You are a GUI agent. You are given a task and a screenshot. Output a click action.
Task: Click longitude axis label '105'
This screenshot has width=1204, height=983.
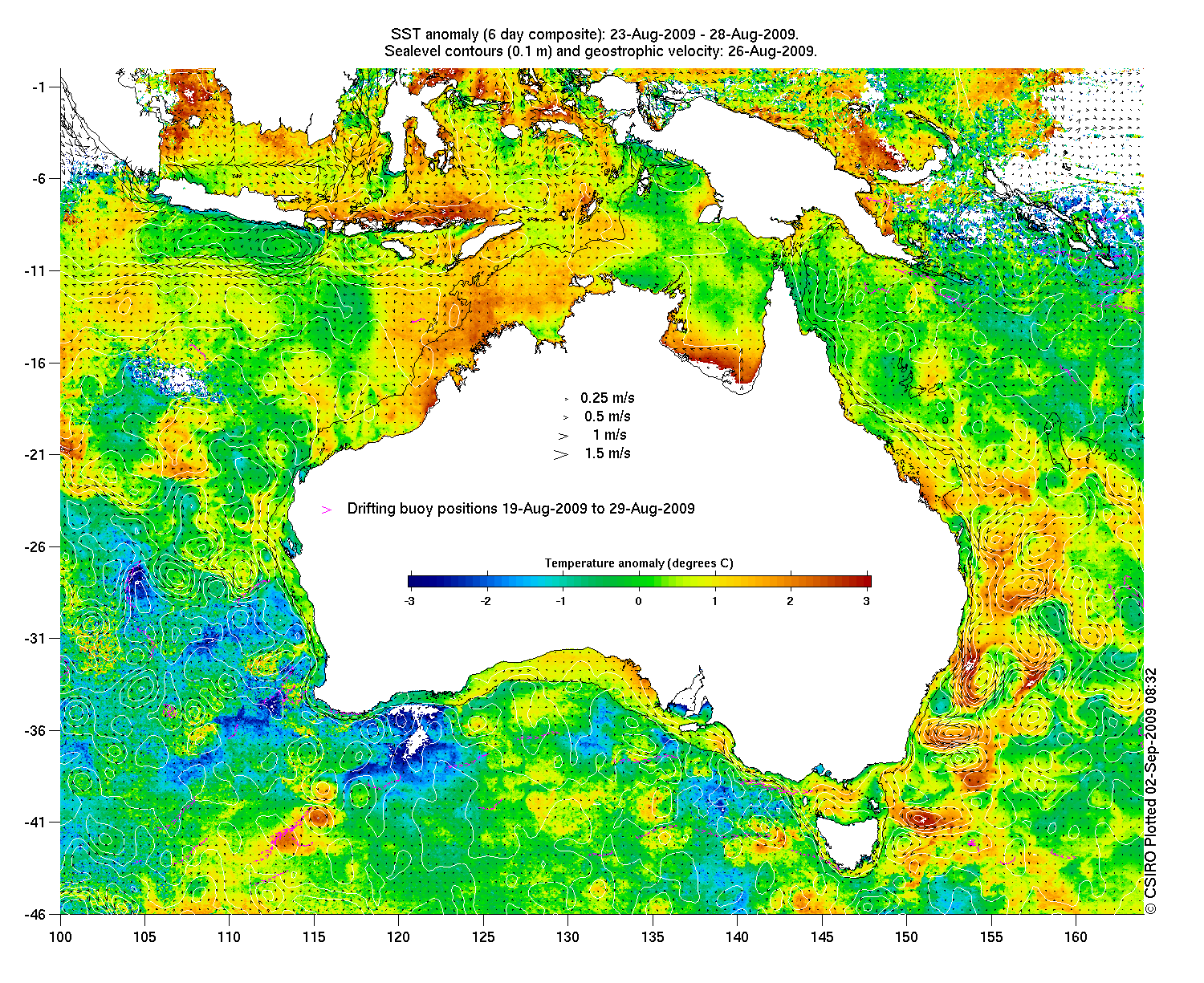point(144,936)
